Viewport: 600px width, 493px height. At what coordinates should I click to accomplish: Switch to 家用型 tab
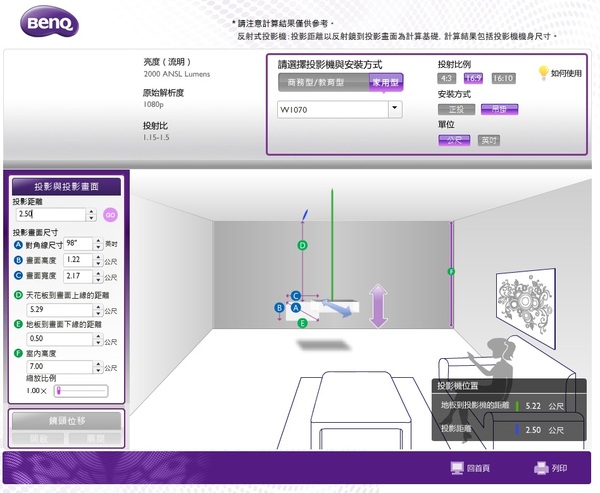pyautogui.click(x=386, y=82)
